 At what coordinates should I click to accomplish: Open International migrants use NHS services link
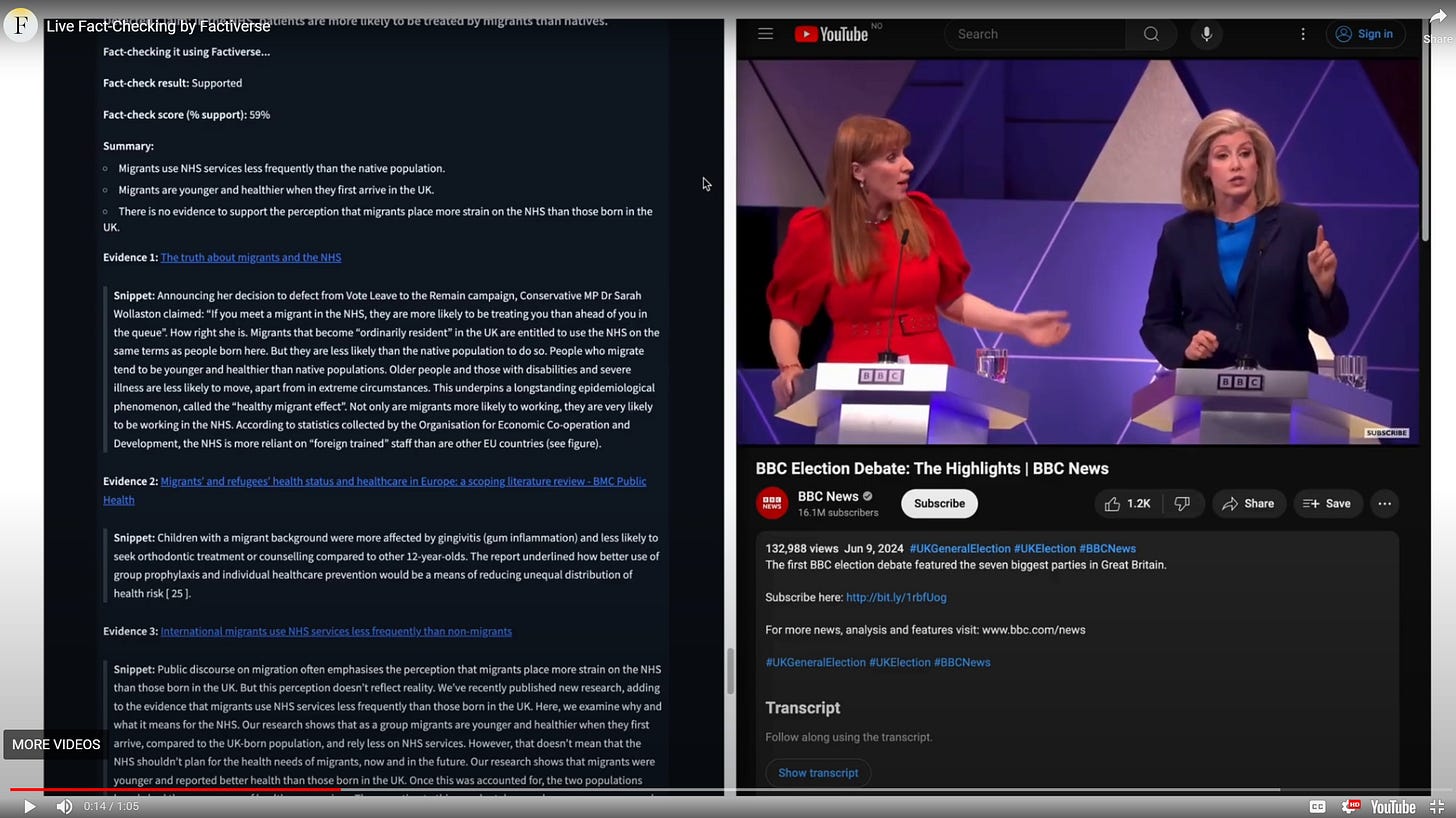[x=336, y=631]
